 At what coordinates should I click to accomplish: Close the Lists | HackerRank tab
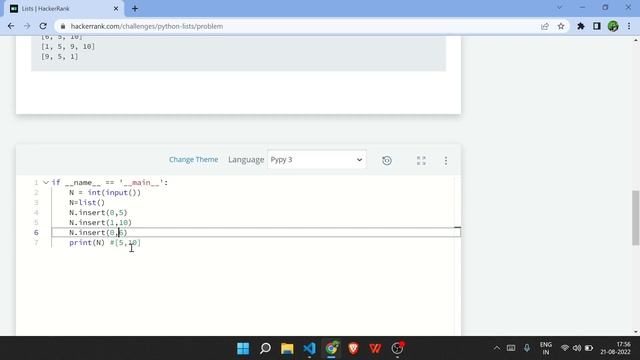click(116, 9)
